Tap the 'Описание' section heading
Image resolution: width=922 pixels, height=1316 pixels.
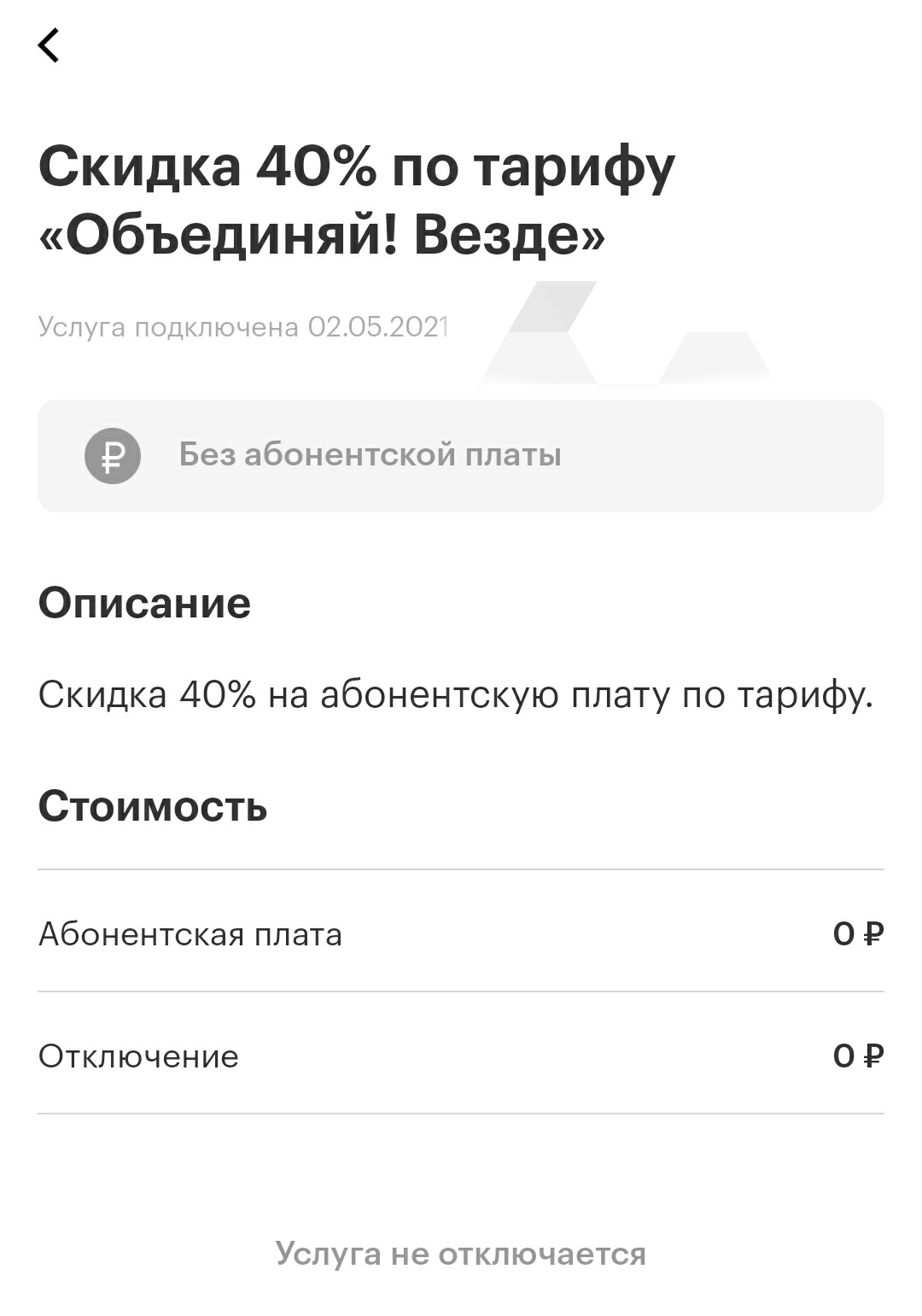point(144,603)
